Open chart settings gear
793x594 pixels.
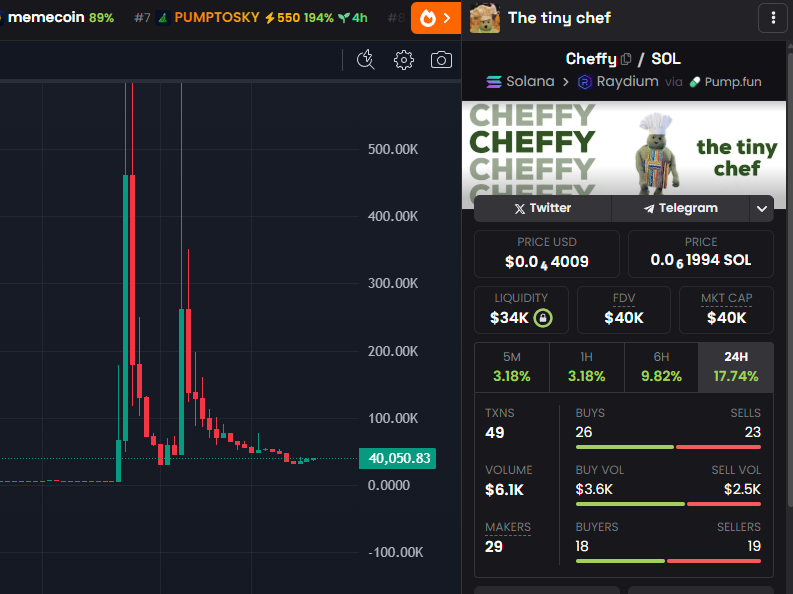[404, 60]
